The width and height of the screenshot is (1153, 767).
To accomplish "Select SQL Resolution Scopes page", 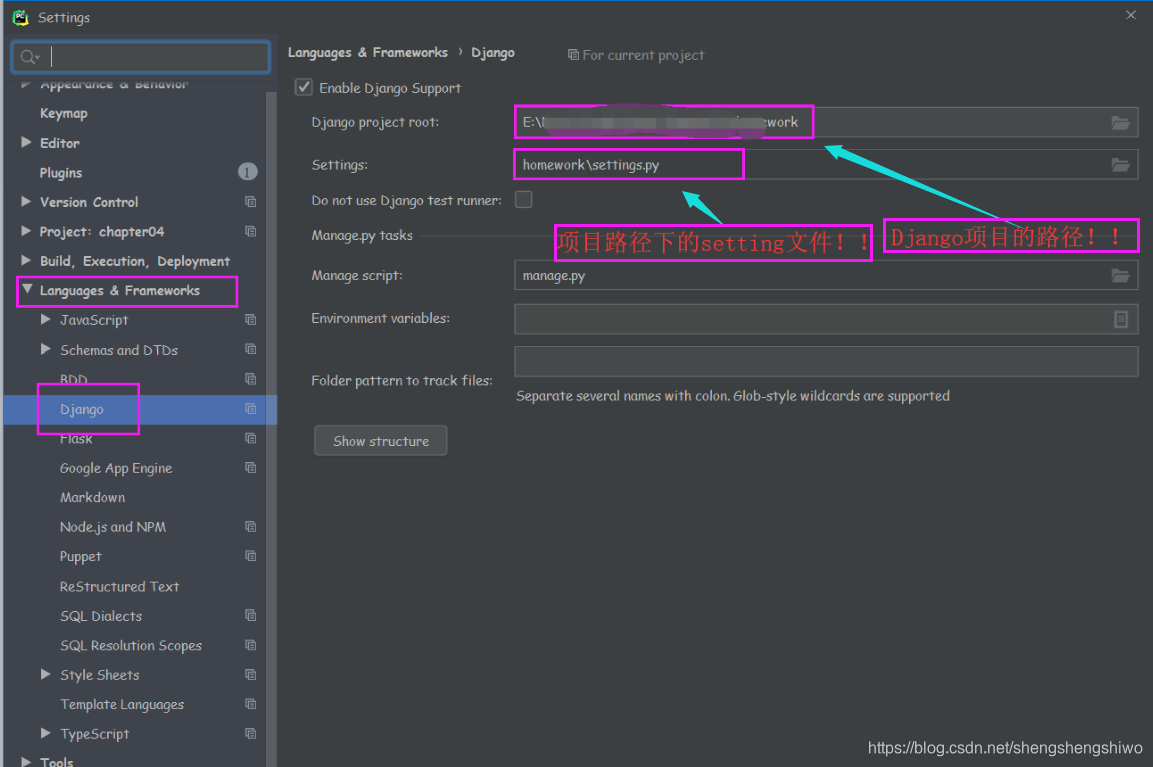I will [x=131, y=646].
